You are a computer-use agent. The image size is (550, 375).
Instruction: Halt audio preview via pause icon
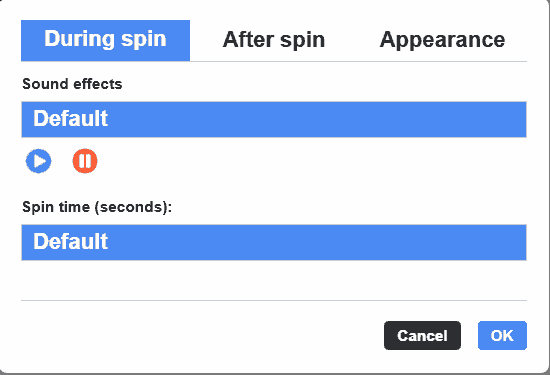85,161
